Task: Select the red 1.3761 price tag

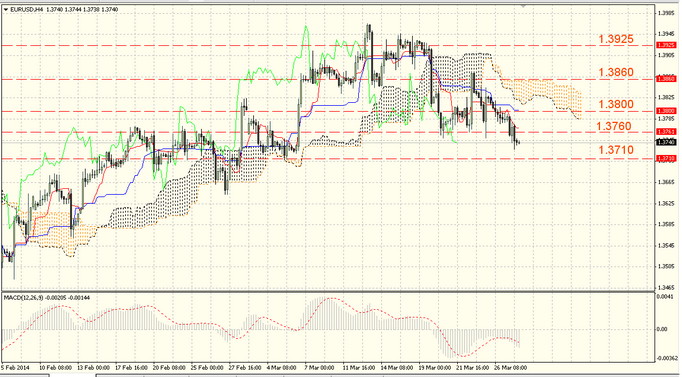Action: click(x=666, y=132)
